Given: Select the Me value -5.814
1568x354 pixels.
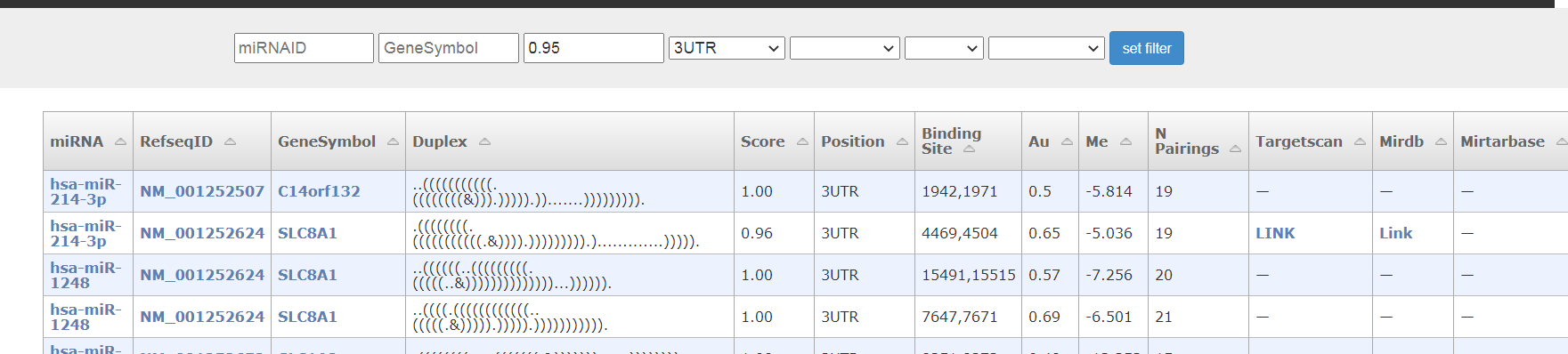Looking at the screenshot, I should click(x=1109, y=191).
